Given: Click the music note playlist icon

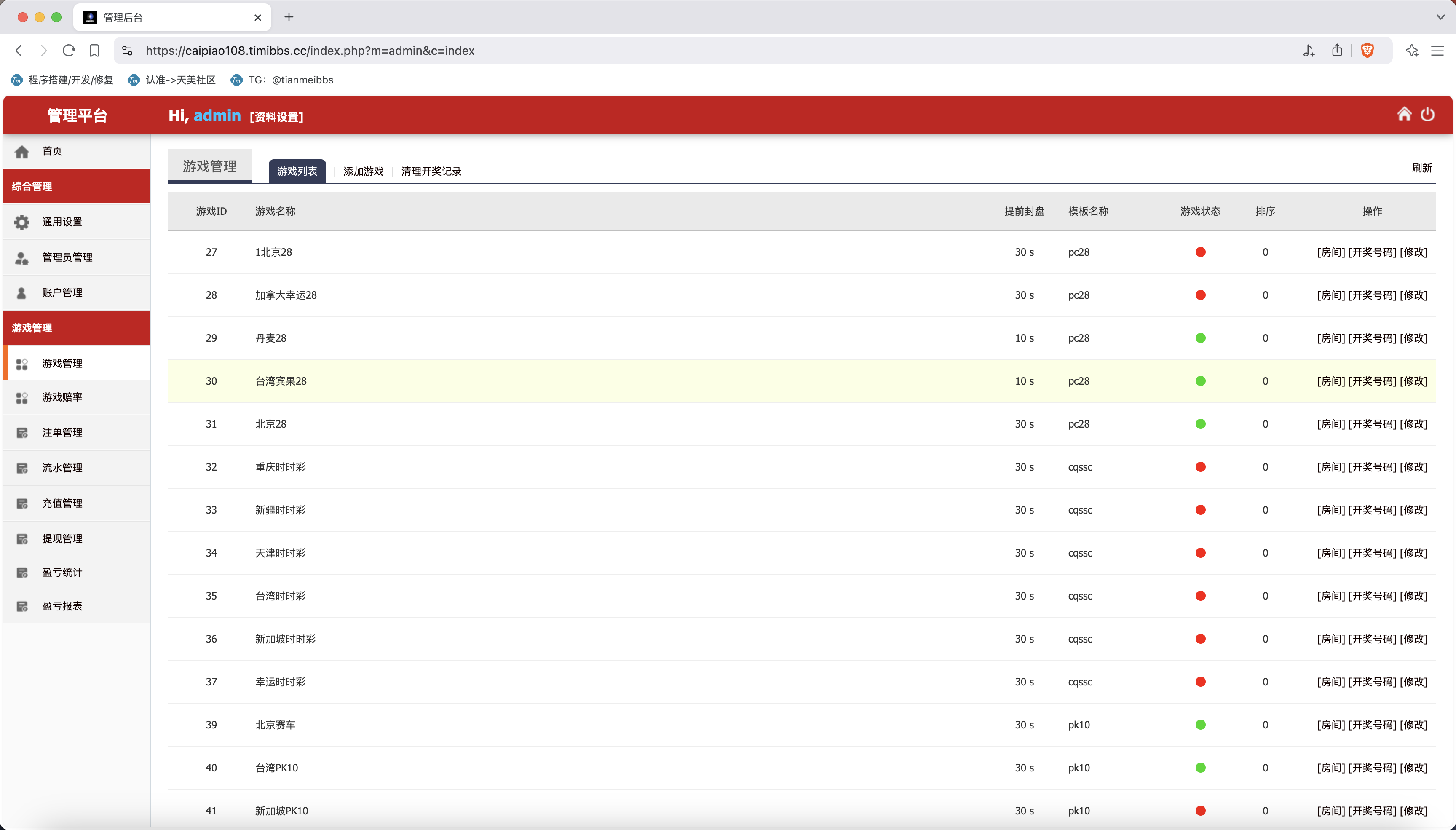Looking at the screenshot, I should coord(1309,51).
